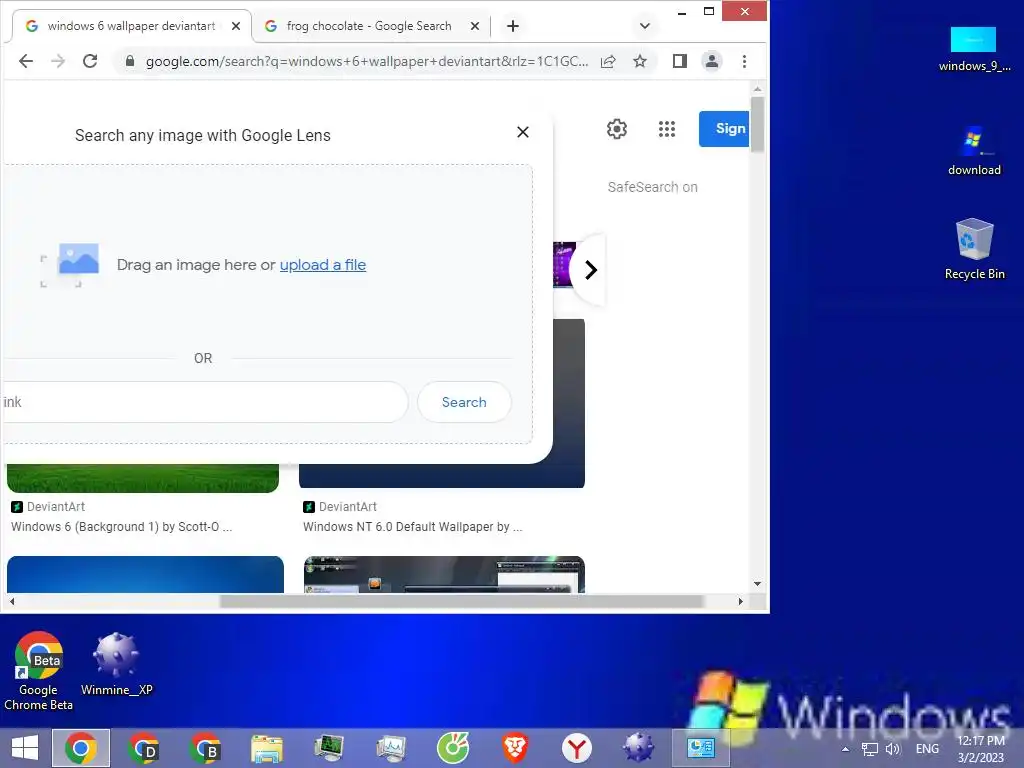The height and width of the screenshot is (768, 1024).
Task: Show hidden system tray icons
Action: [845, 749]
